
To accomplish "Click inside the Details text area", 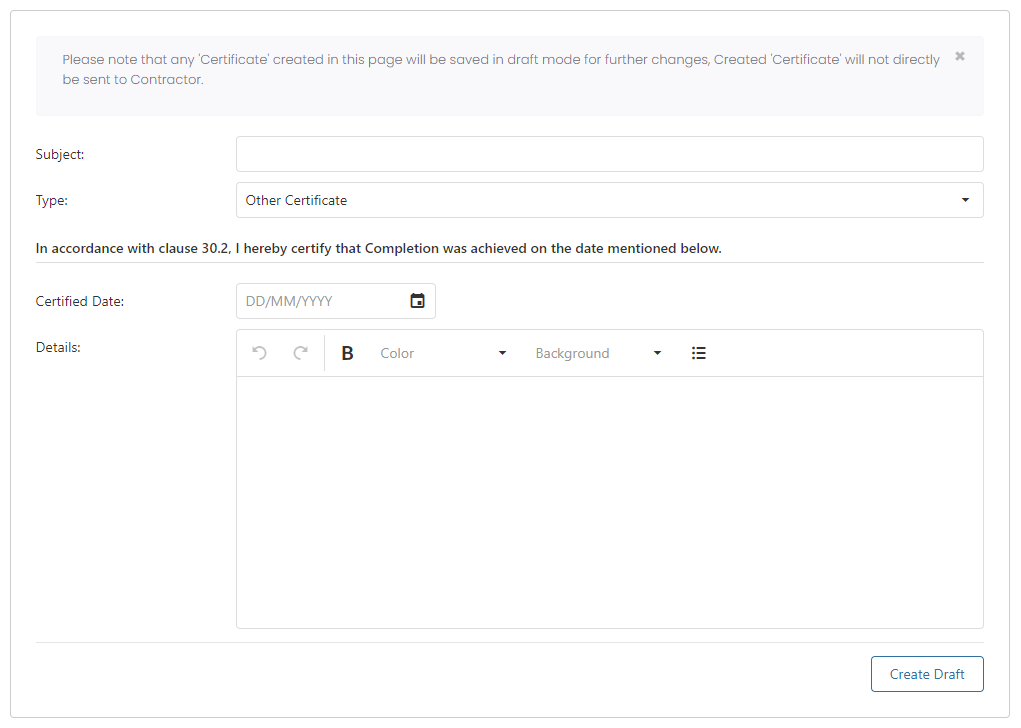I will [609, 502].
